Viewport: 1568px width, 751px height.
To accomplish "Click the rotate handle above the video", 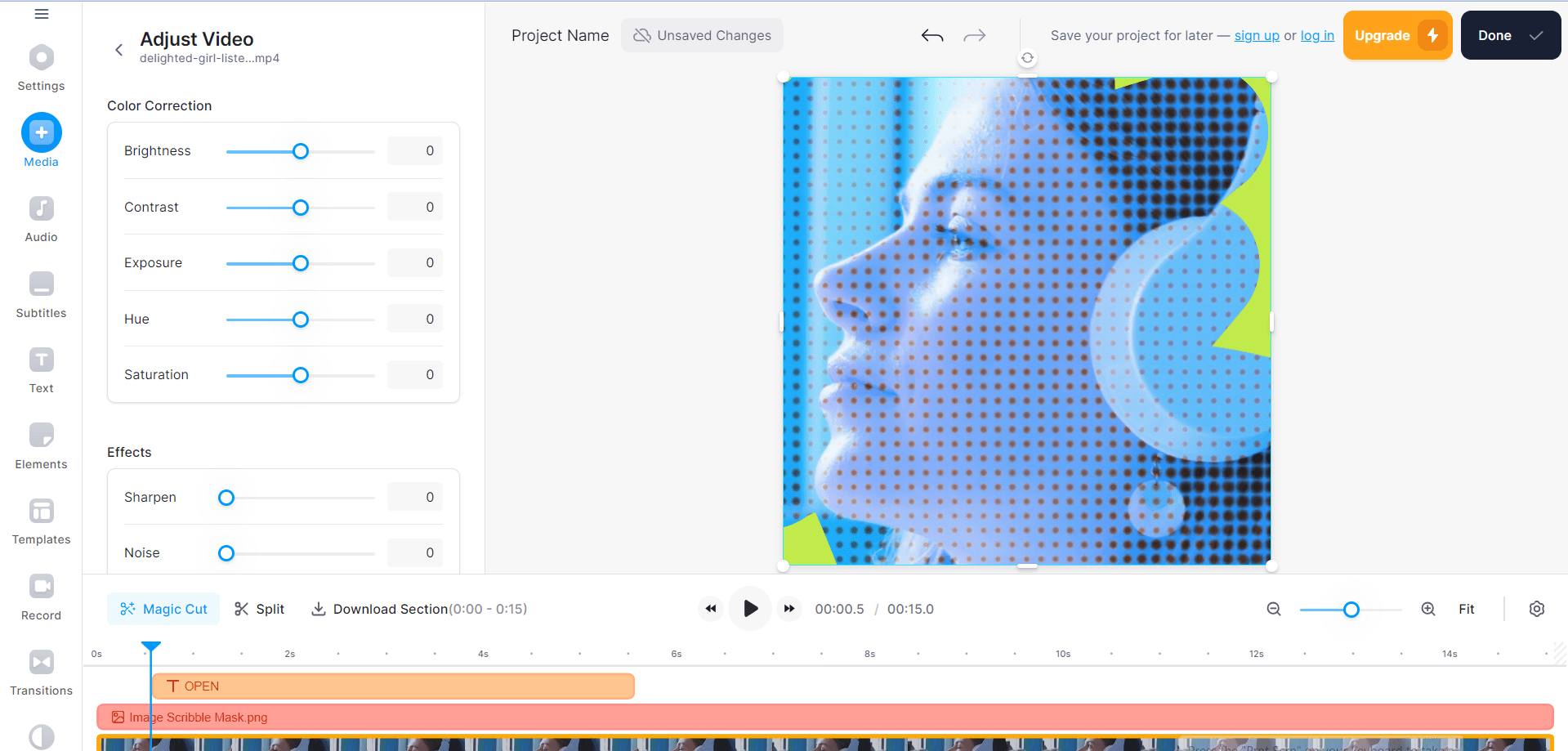I will coord(1026,58).
